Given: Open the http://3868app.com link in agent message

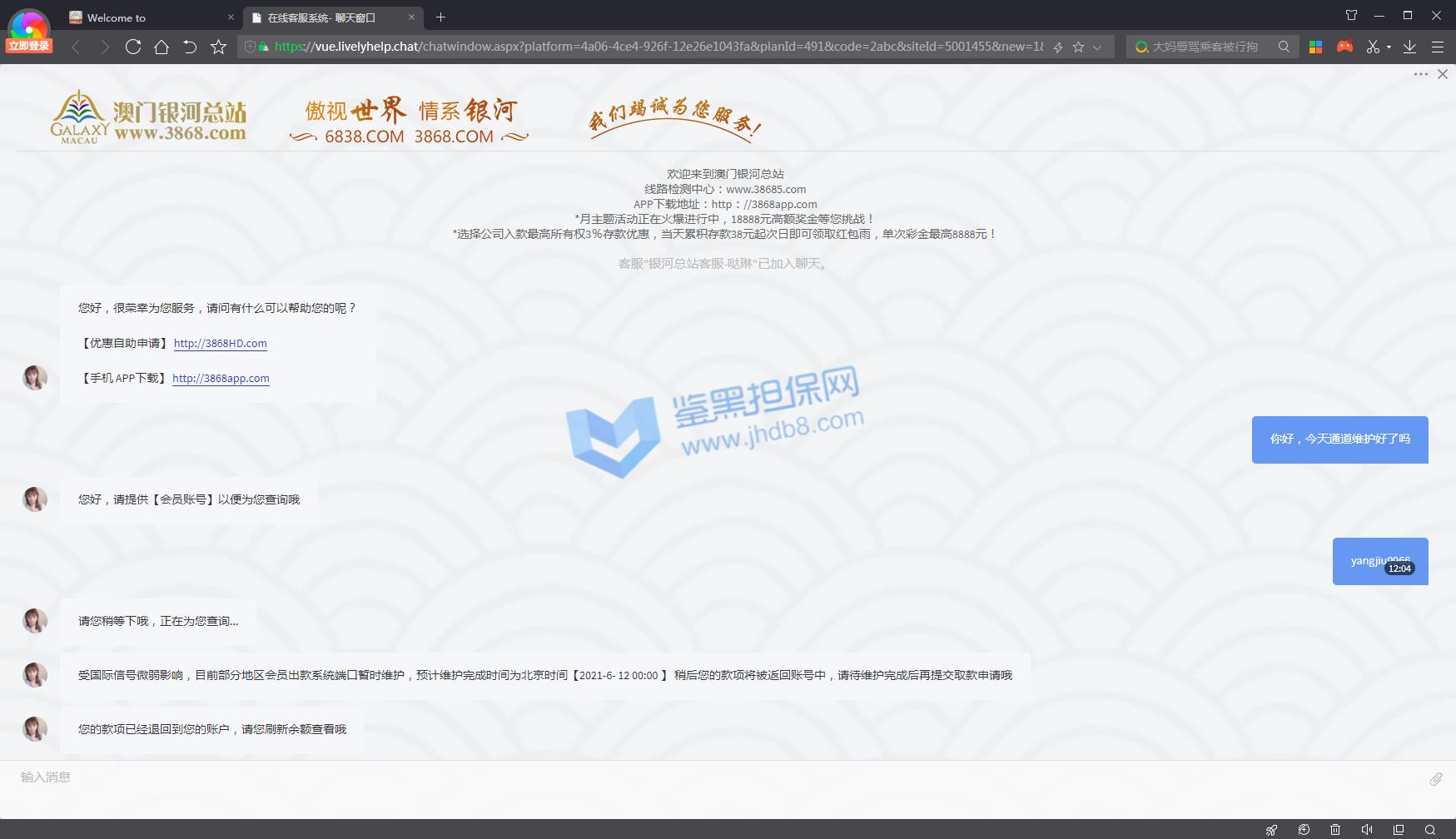Looking at the screenshot, I should (221, 378).
